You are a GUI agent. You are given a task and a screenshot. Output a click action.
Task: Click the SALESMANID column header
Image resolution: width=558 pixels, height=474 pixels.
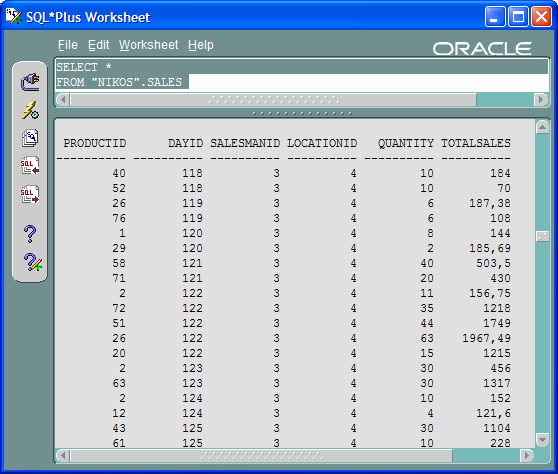coord(245,143)
